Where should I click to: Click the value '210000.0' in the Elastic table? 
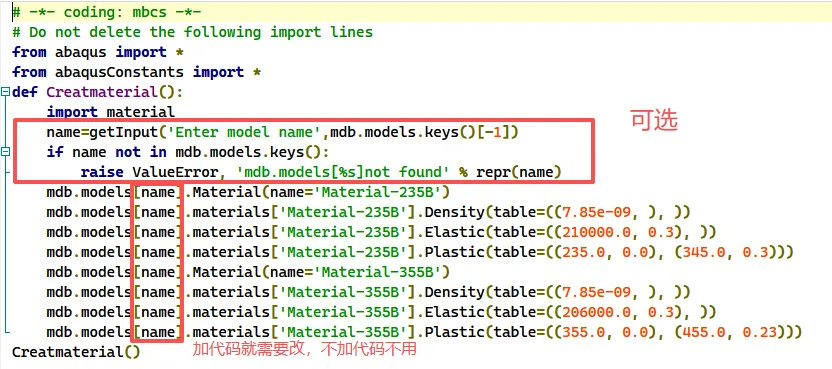597,233
